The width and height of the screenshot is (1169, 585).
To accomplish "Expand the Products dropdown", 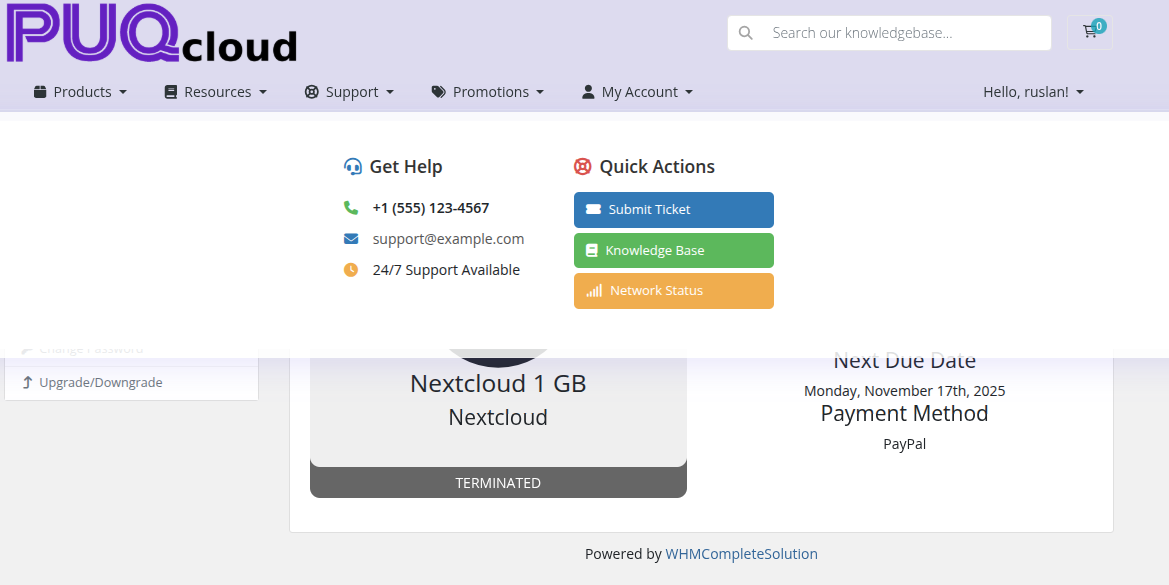I will point(79,91).
